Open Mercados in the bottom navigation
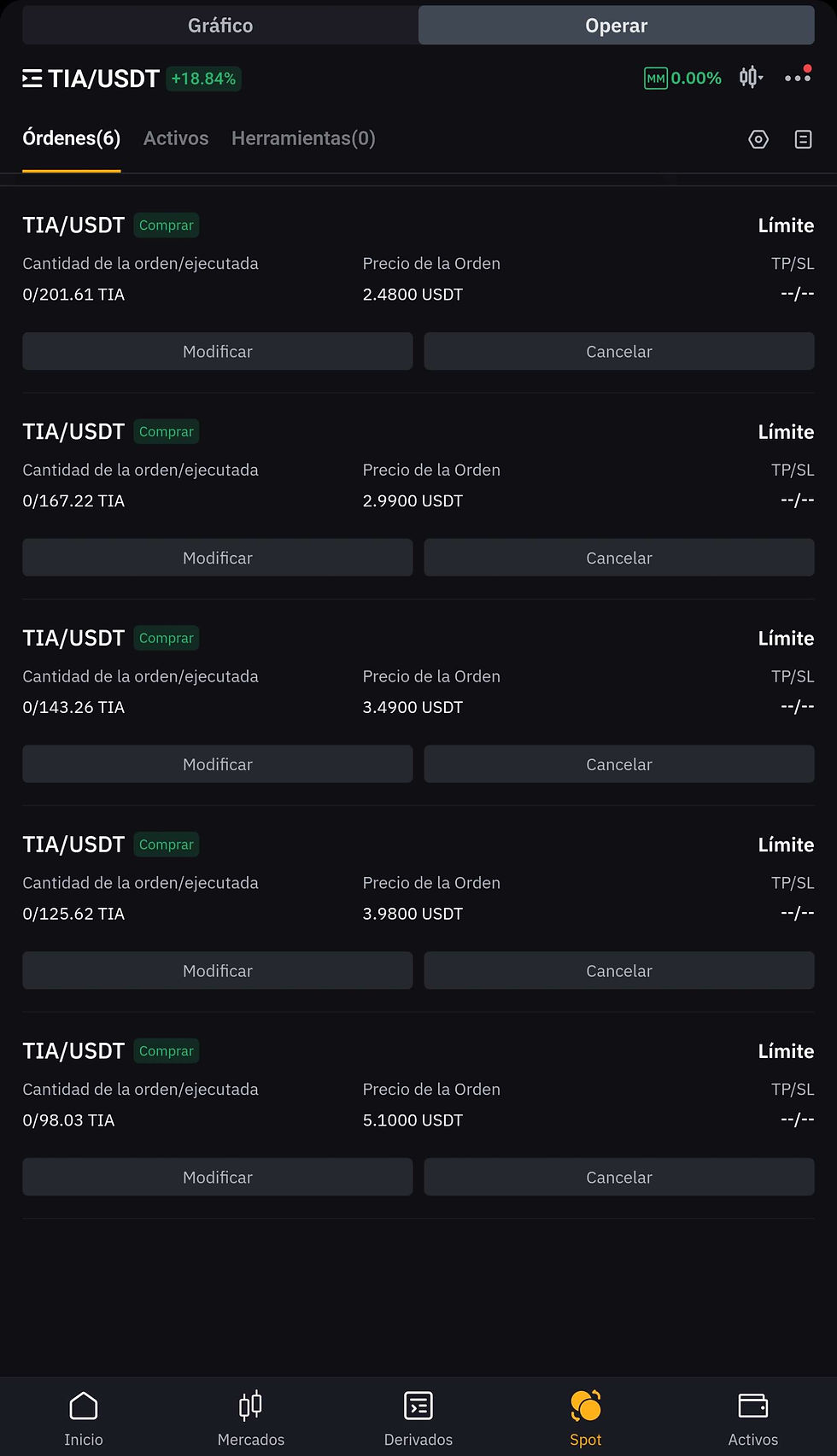The height and width of the screenshot is (1456, 837). 251,1418
